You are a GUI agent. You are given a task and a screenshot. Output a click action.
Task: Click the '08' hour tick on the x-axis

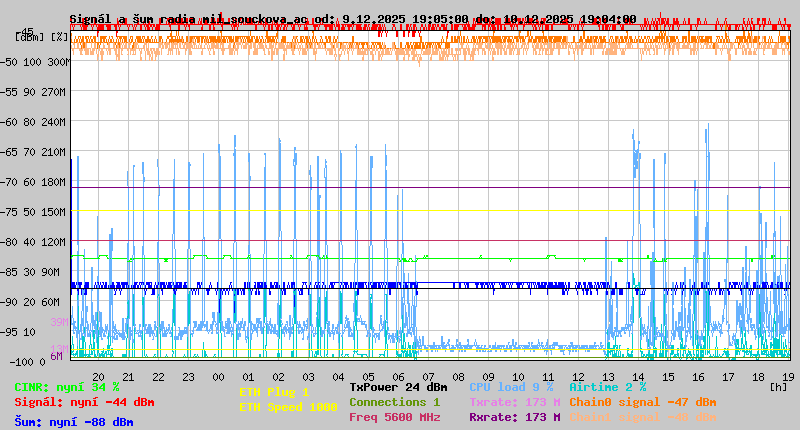click(x=459, y=377)
